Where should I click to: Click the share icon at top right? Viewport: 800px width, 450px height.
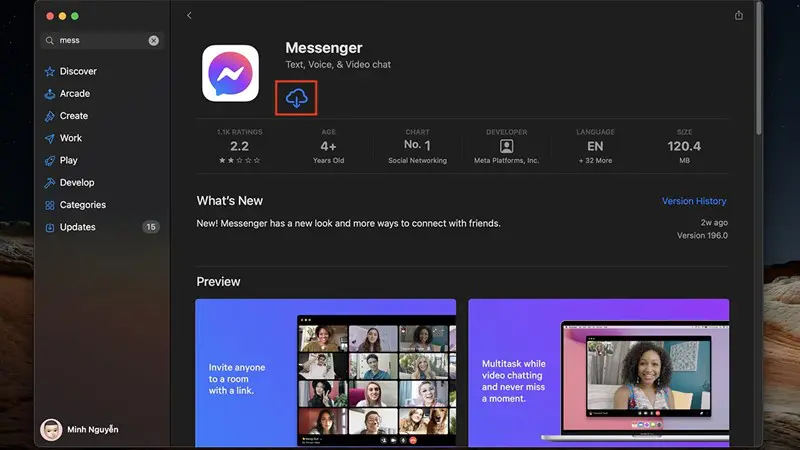[739, 15]
